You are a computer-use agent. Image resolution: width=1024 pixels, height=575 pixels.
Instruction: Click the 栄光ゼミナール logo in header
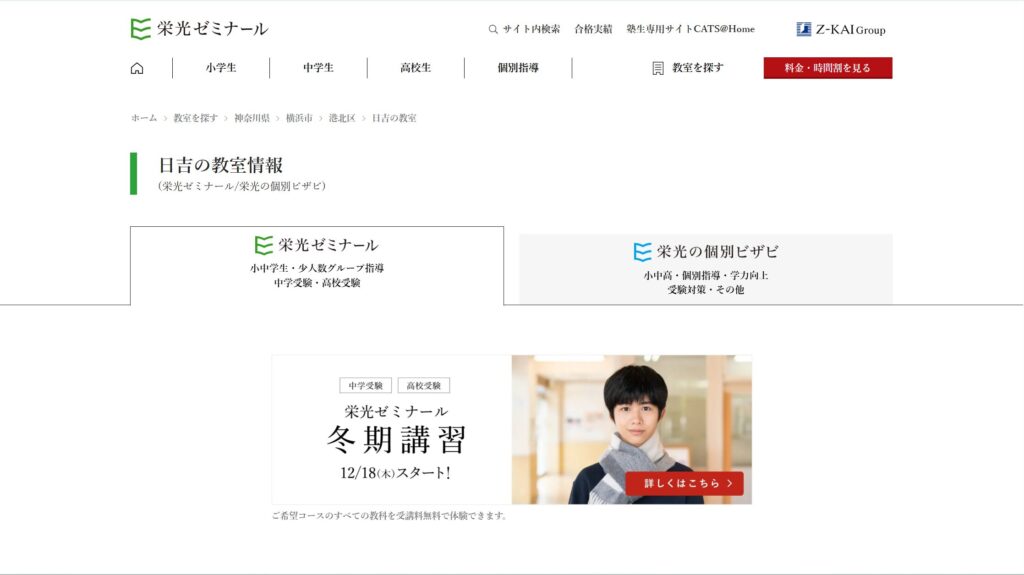click(199, 29)
